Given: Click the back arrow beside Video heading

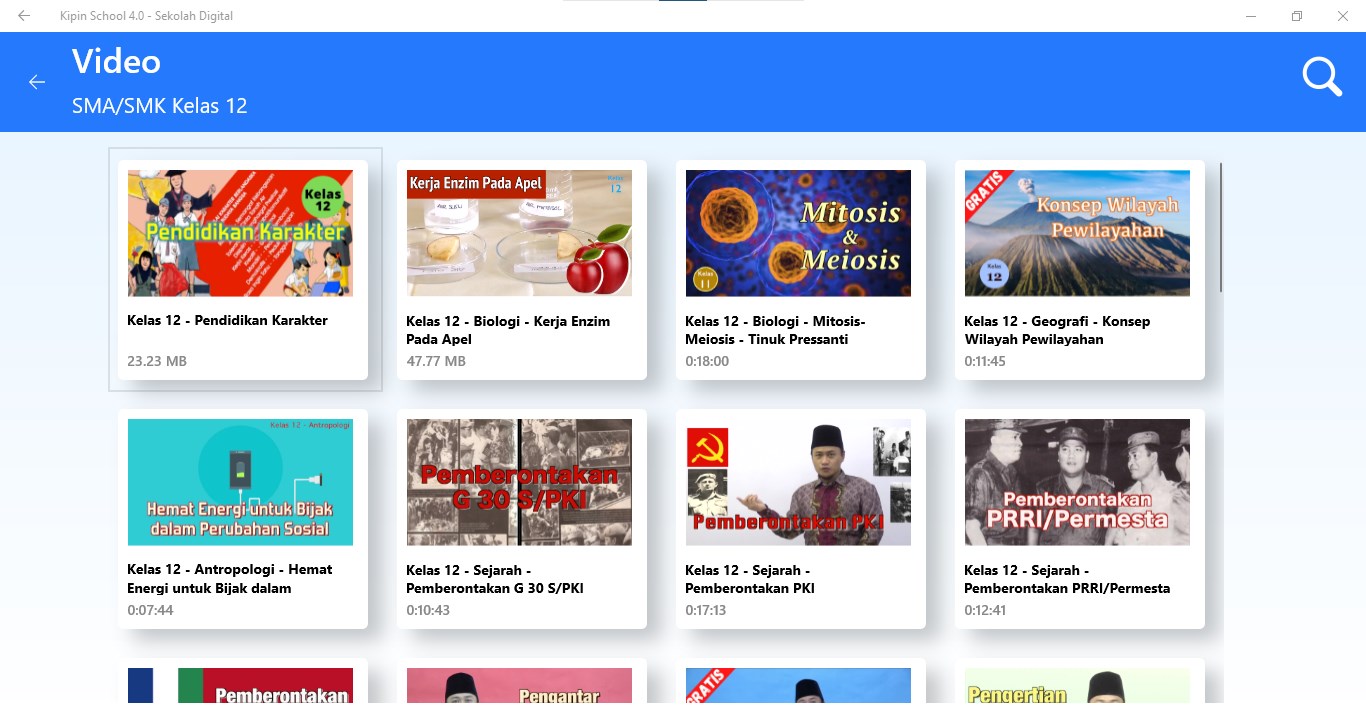Looking at the screenshot, I should (37, 82).
